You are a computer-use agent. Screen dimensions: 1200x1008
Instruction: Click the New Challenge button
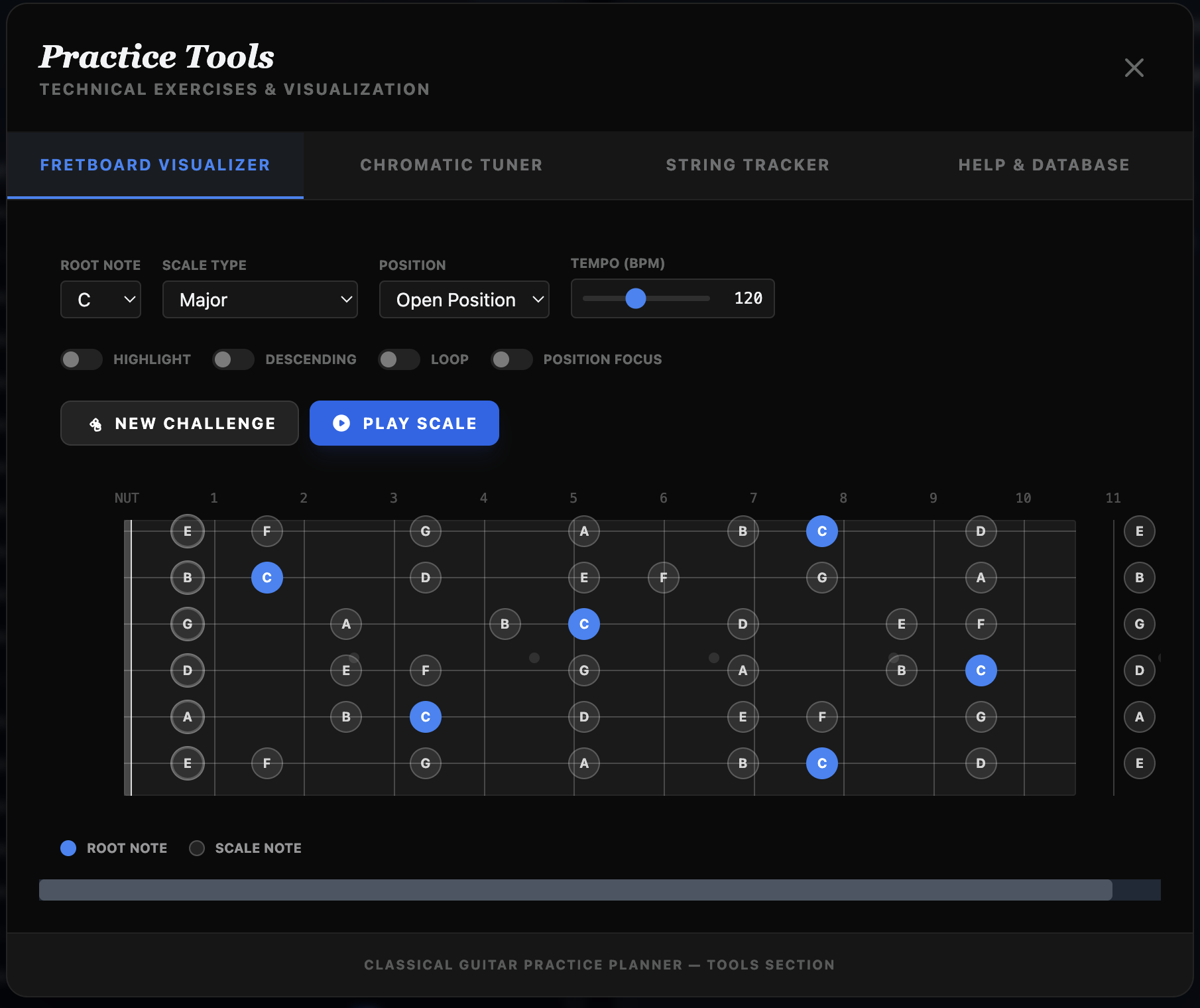click(180, 423)
